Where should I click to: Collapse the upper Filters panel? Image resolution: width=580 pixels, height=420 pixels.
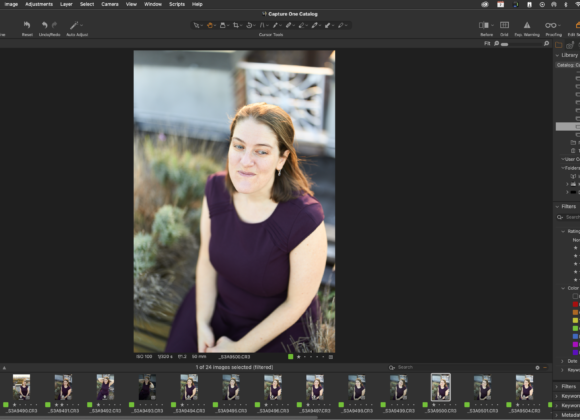click(x=557, y=206)
